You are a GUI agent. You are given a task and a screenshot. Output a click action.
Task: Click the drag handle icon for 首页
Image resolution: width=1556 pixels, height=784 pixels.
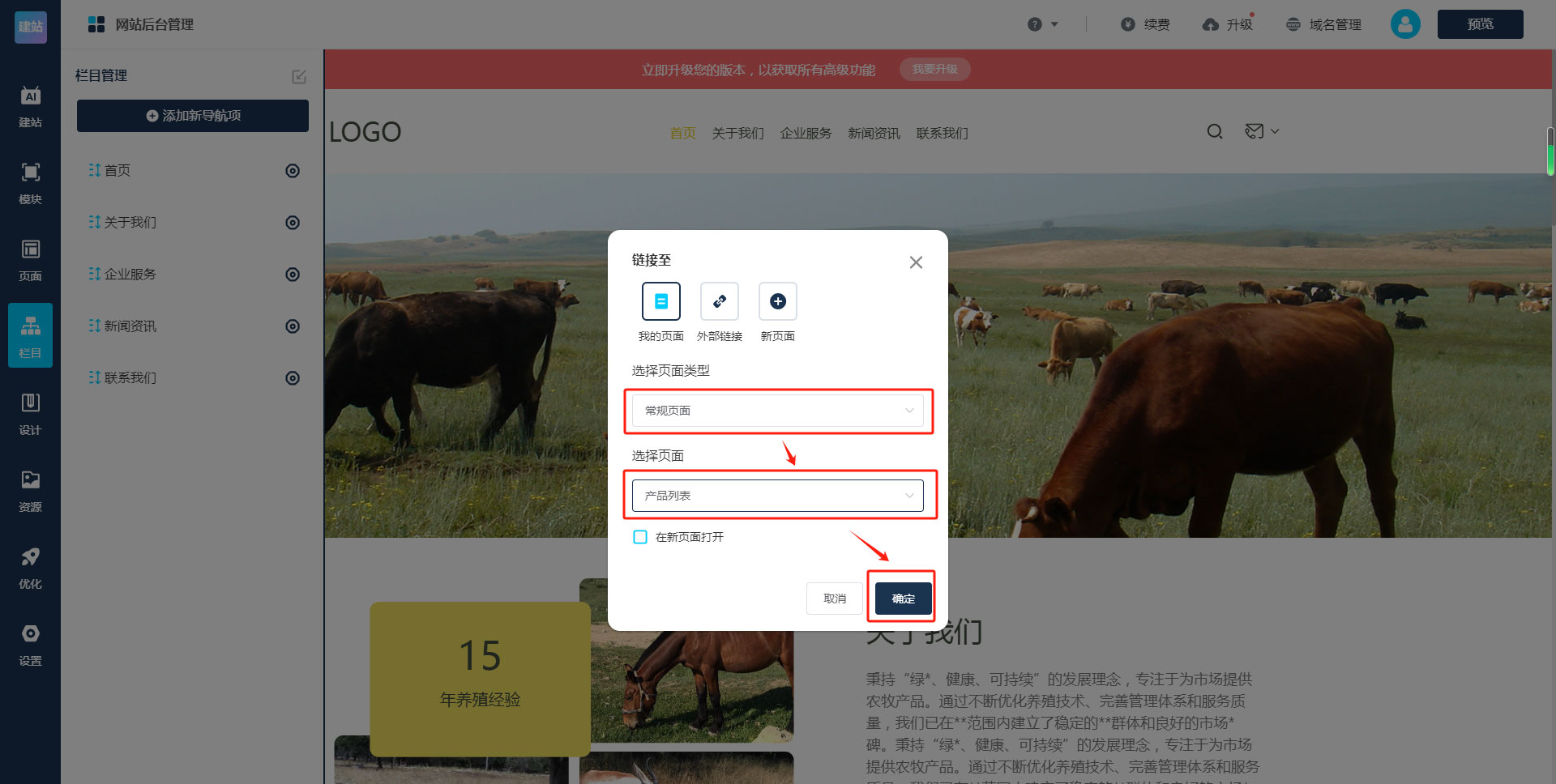[94, 170]
